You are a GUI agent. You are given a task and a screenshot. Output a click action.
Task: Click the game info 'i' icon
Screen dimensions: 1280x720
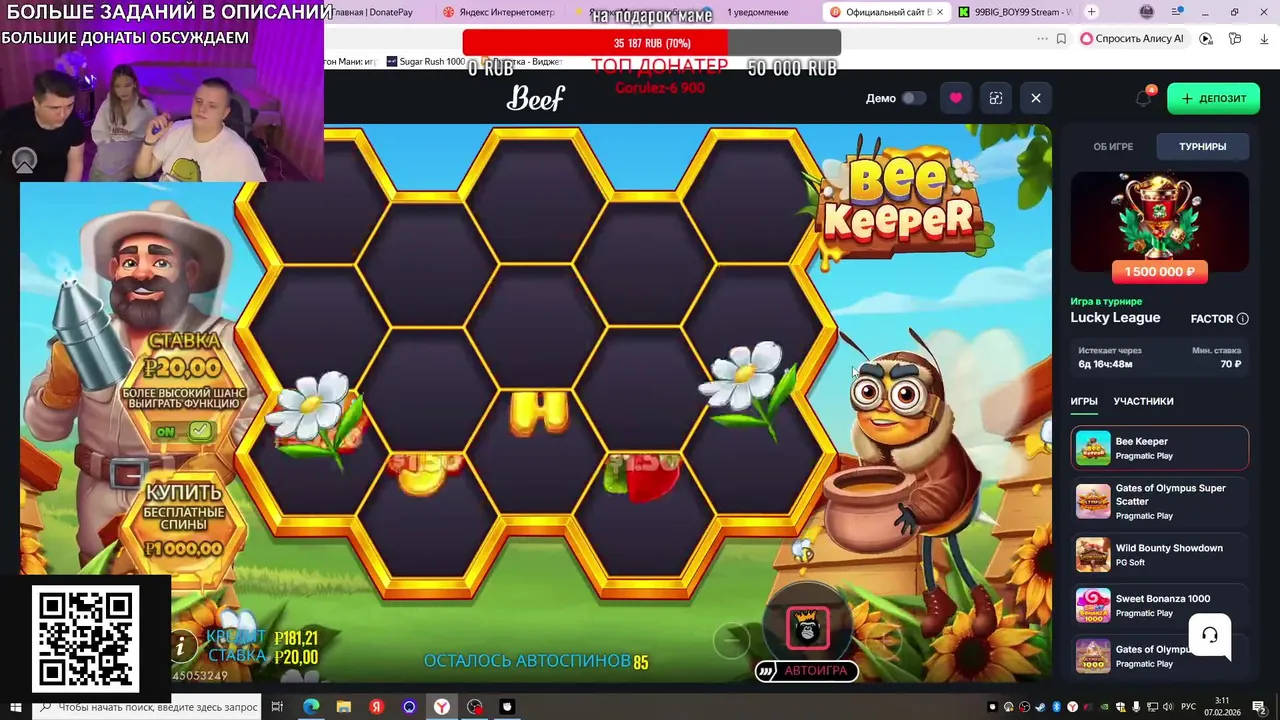[x=181, y=646]
